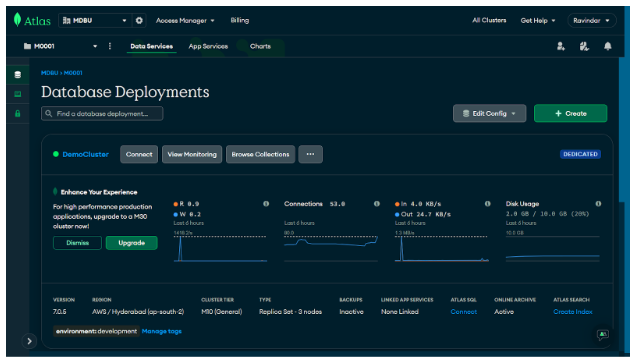
Task: Open the M0001 project dropdown
Action: click(x=60, y=46)
